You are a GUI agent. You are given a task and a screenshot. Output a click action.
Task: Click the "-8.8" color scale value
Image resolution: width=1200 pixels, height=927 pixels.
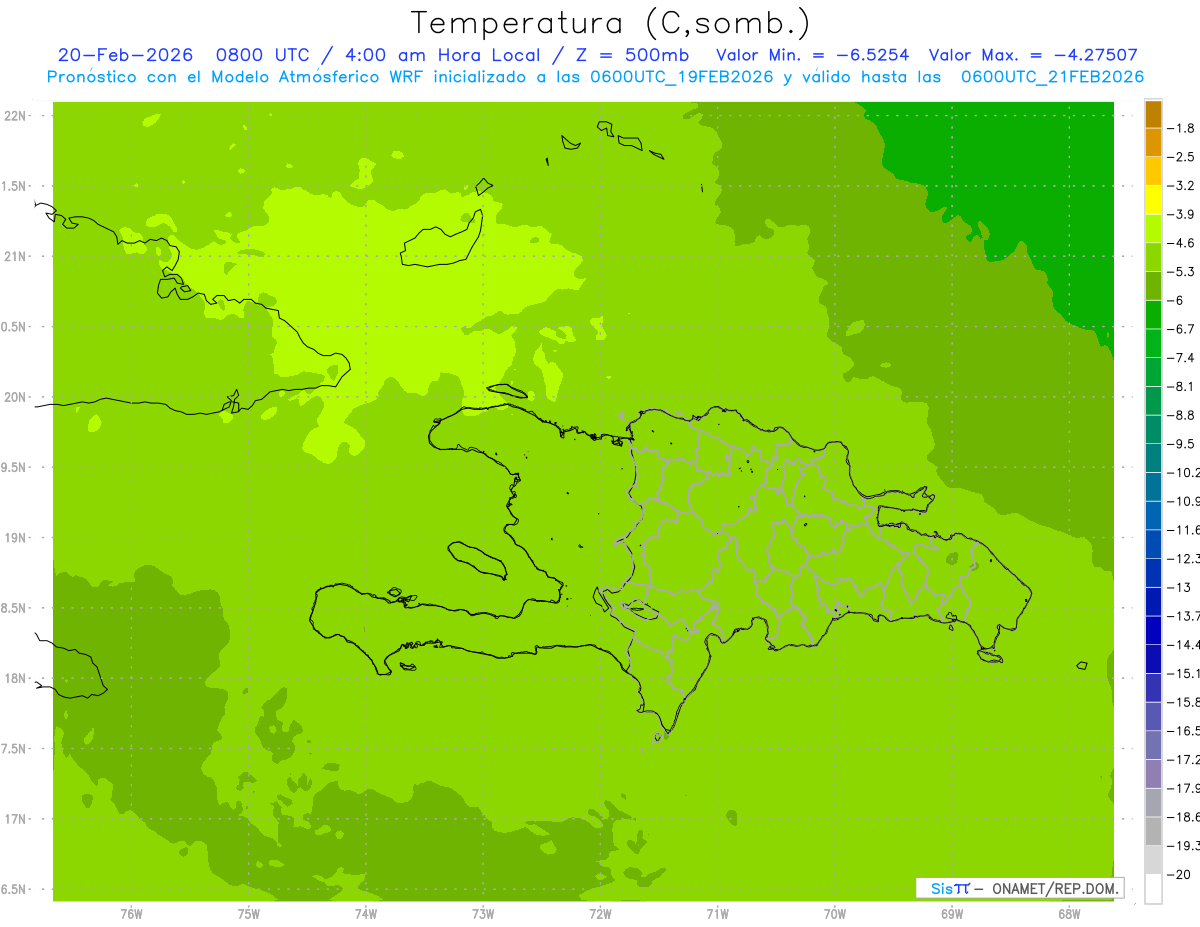click(x=1182, y=415)
